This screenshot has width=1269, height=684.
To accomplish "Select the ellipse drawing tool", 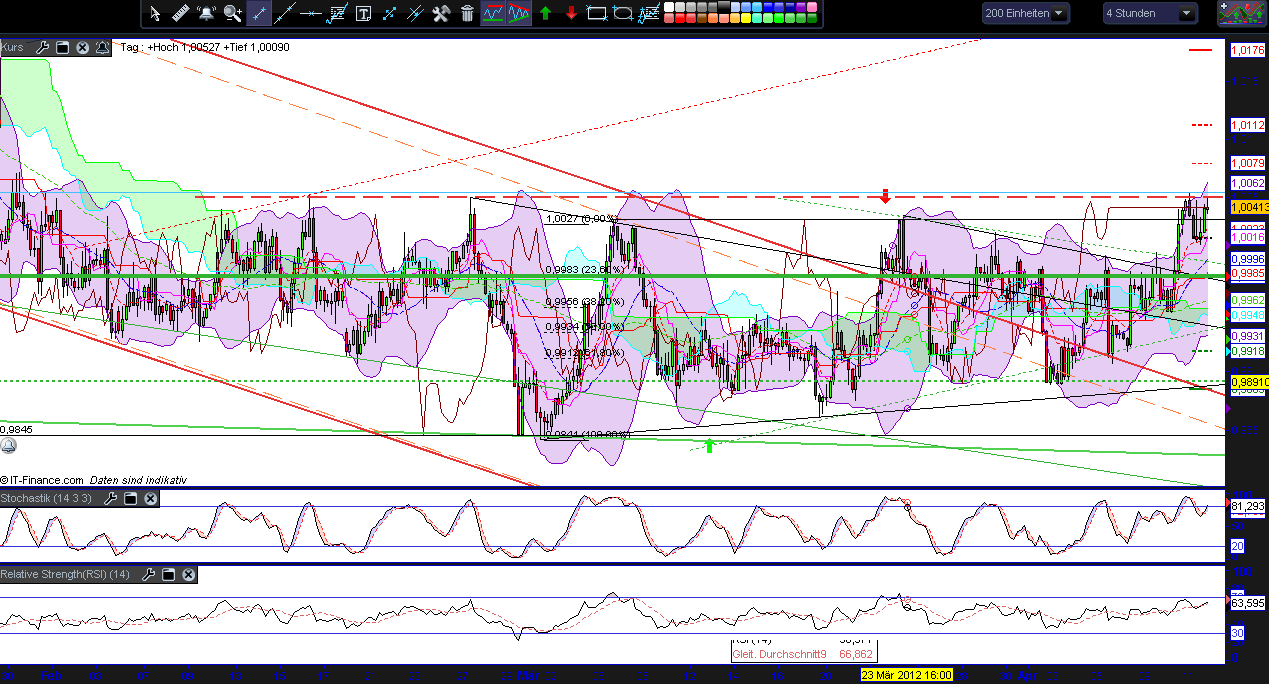I will click(x=623, y=13).
